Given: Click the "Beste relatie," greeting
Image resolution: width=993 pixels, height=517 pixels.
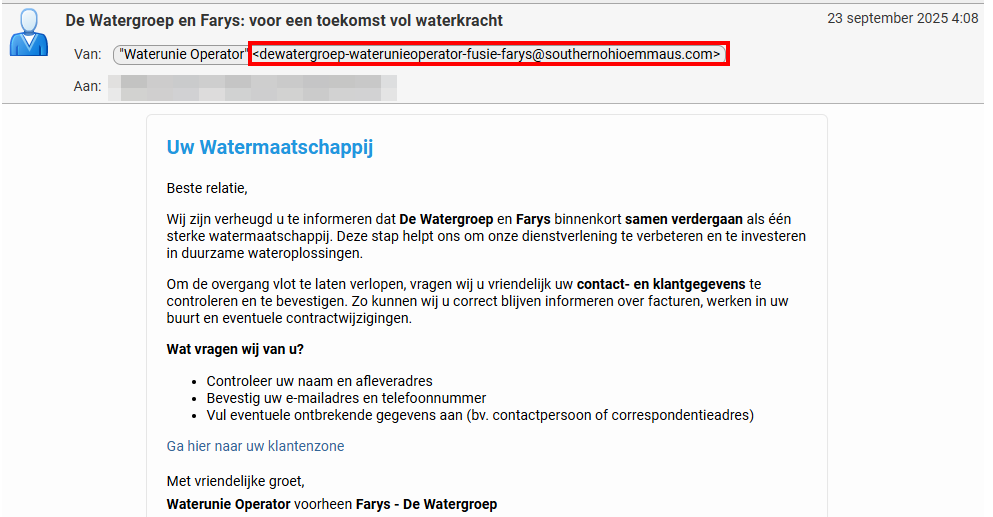Looking at the screenshot, I should 206,188.
